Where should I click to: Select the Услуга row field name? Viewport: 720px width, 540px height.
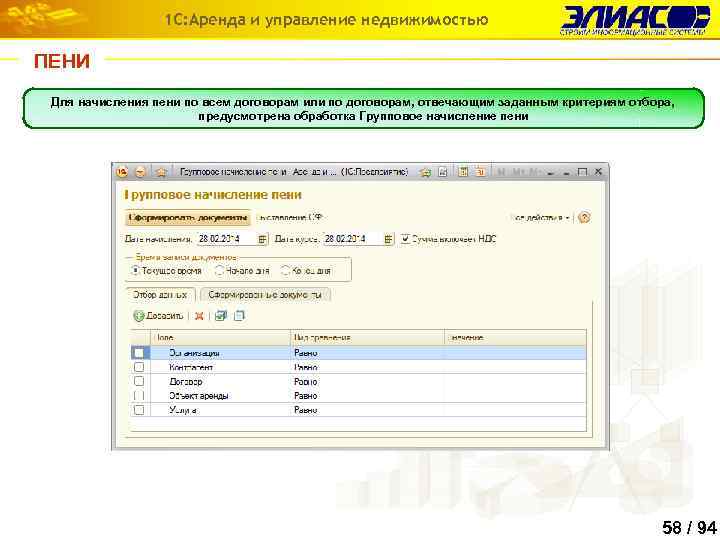point(183,411)
